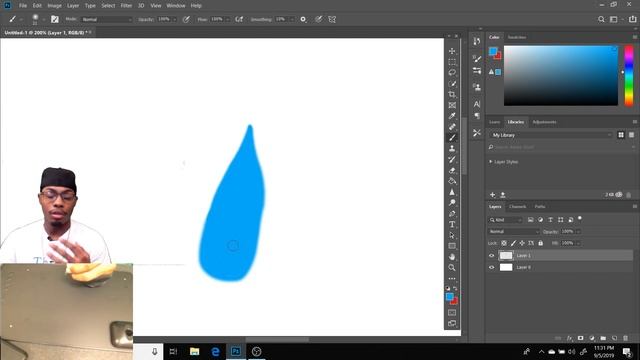The height and width of the screenshot is (360, 640).
Task: Toggle lock position
Action: point(522,243)
